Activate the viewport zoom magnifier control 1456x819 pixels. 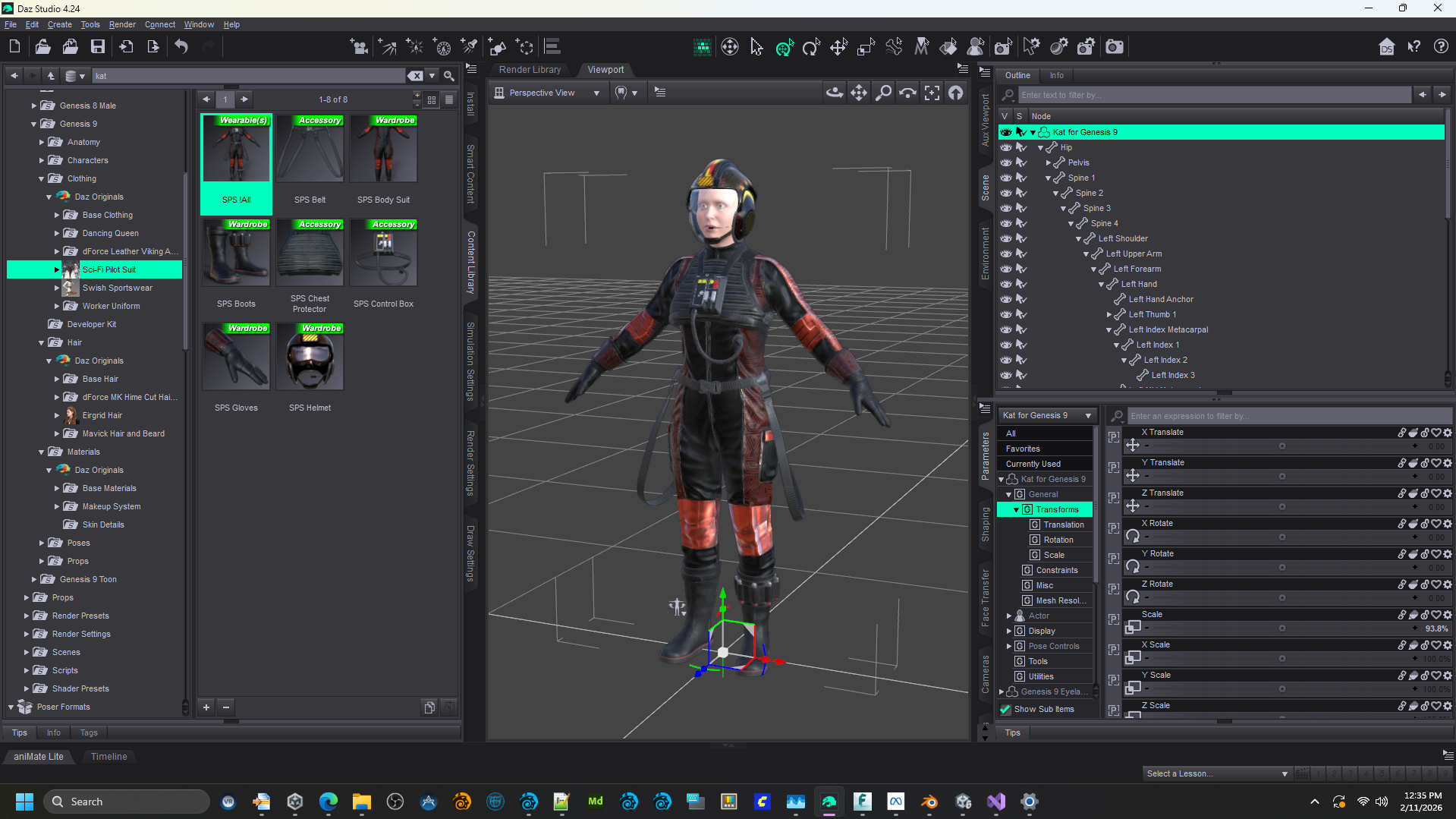tap(882, 92)
